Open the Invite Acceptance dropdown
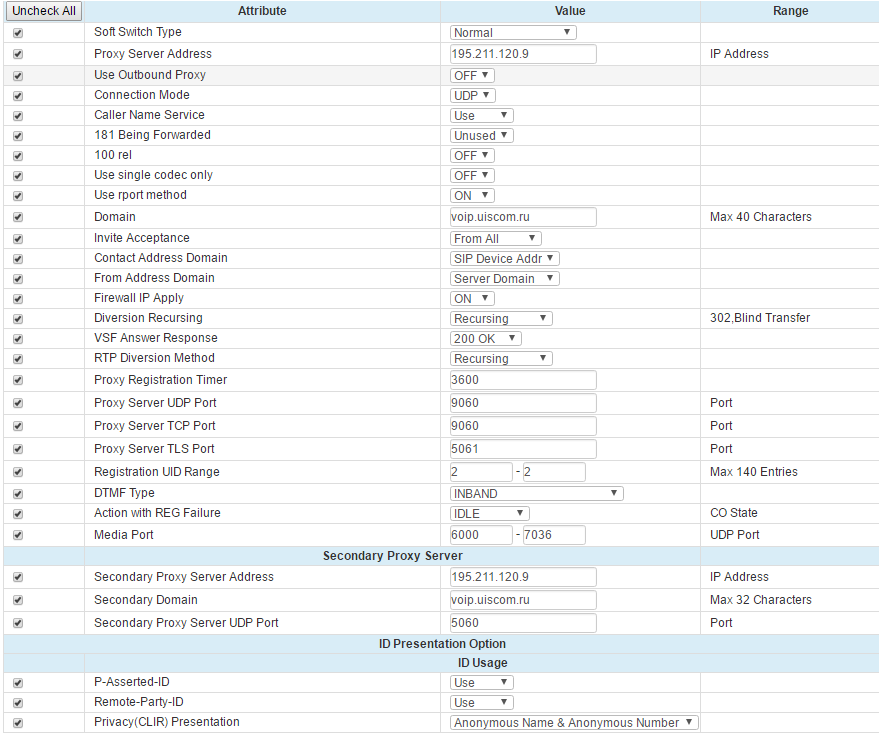This screenshot has width=879, height=733. pos(496,238)
